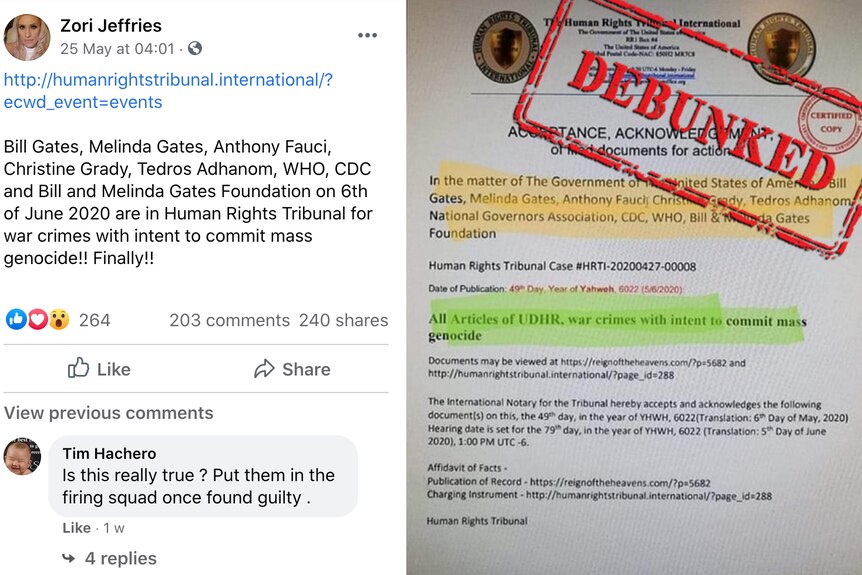Image resolution: width=862 pixels, height=575 pixels.
Task: Click the red heart reaction icon
Action: 37,319
